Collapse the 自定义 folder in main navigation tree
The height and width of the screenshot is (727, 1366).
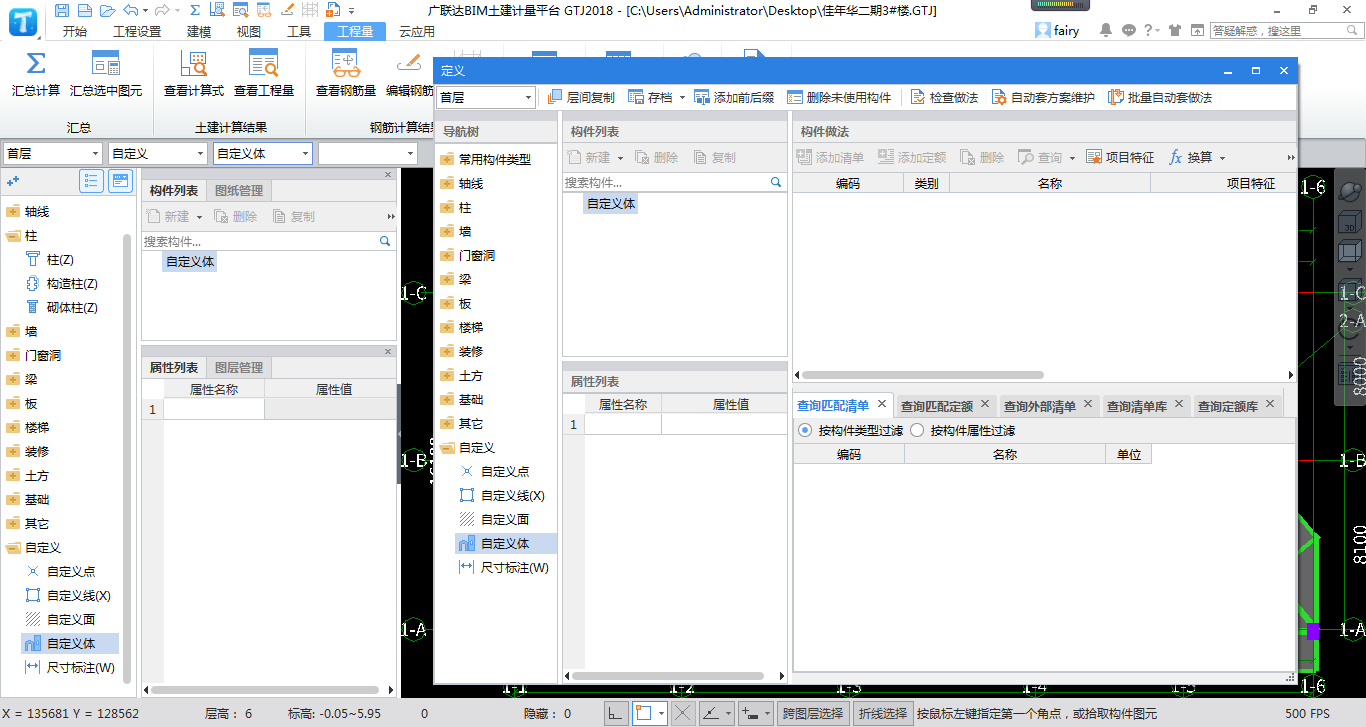pos(12,547)
